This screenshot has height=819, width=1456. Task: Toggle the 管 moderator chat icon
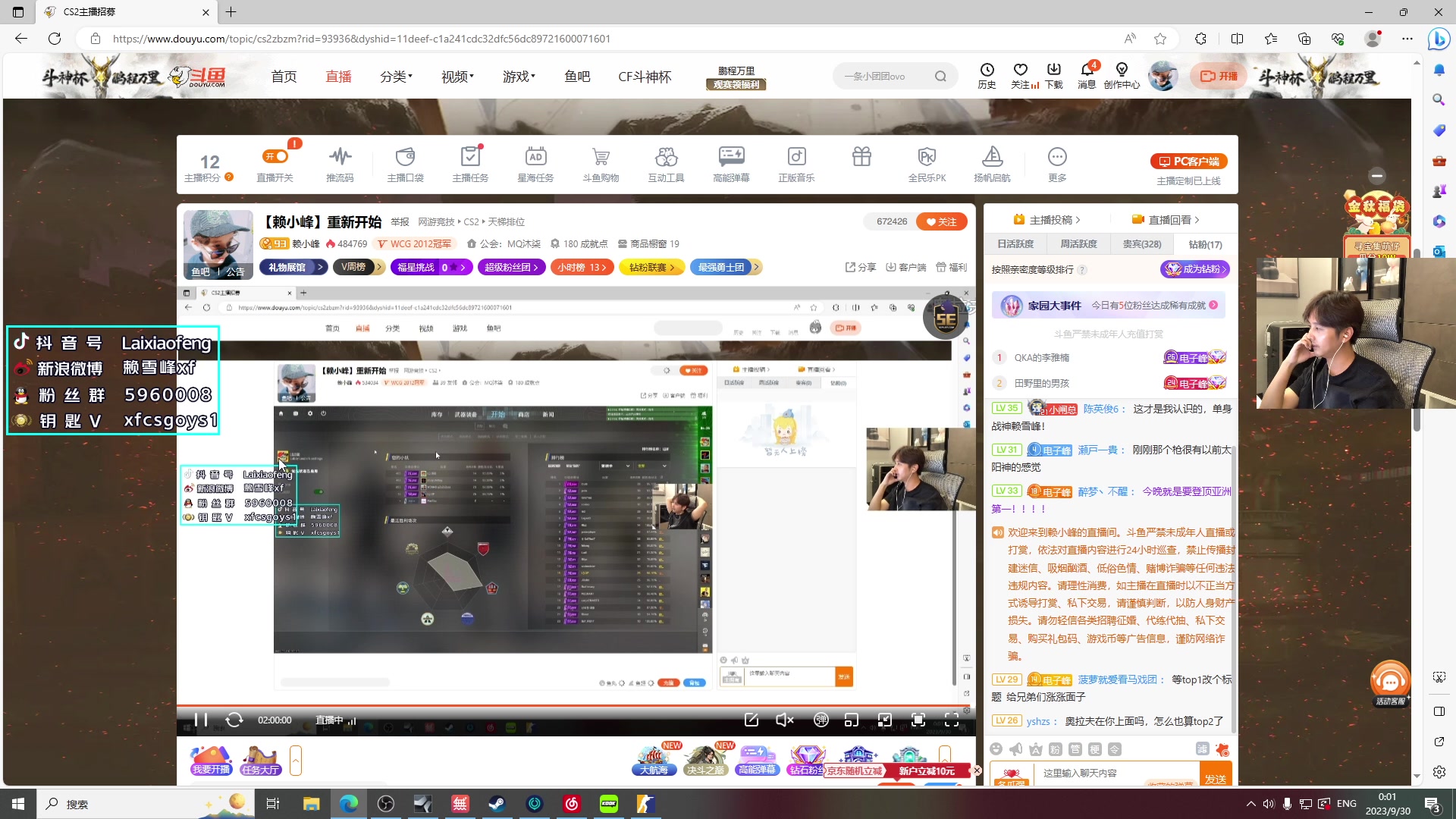1075,749
